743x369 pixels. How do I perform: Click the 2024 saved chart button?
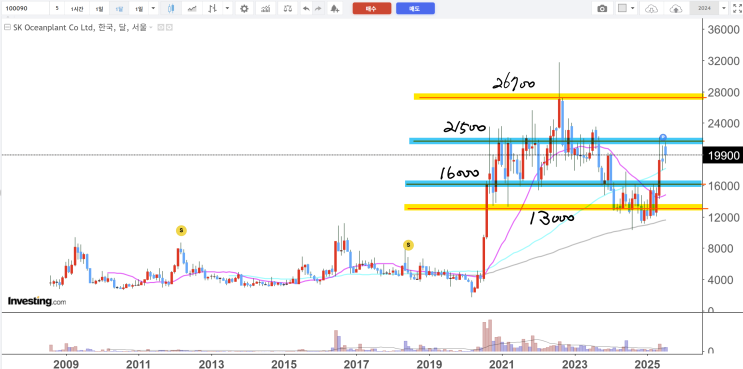pyautogui.click(x=704, y=9)
